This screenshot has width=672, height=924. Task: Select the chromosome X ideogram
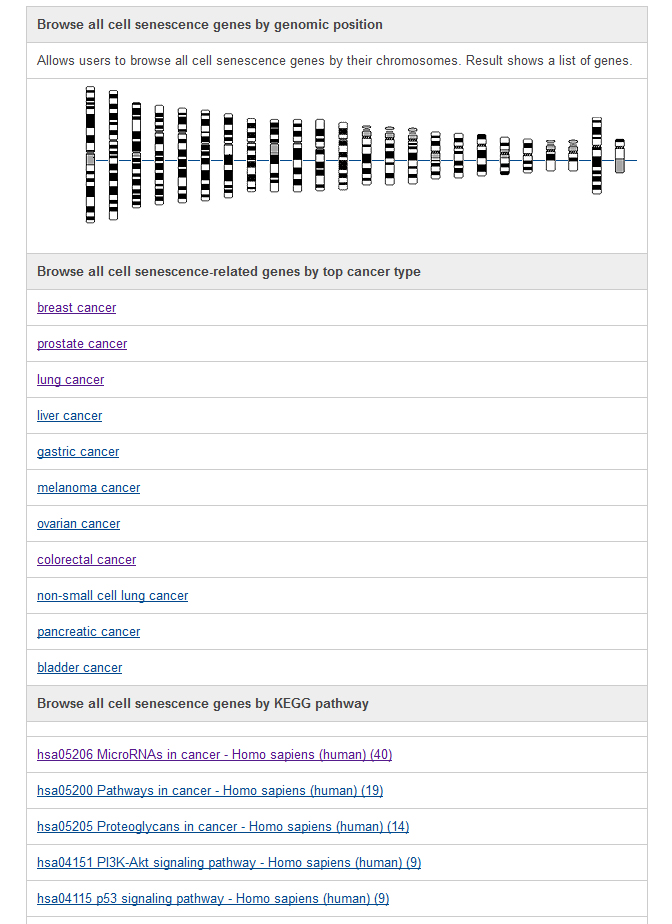(597, 156)
